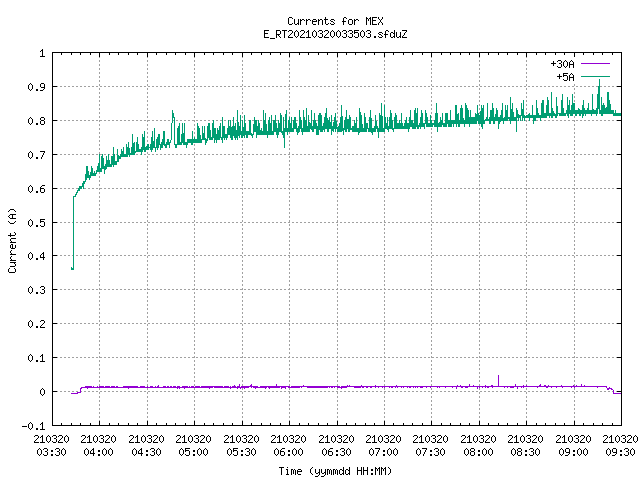Click the x-axis tick "210320 05:00"
640x480 pixels.
(x=193, y=445)
